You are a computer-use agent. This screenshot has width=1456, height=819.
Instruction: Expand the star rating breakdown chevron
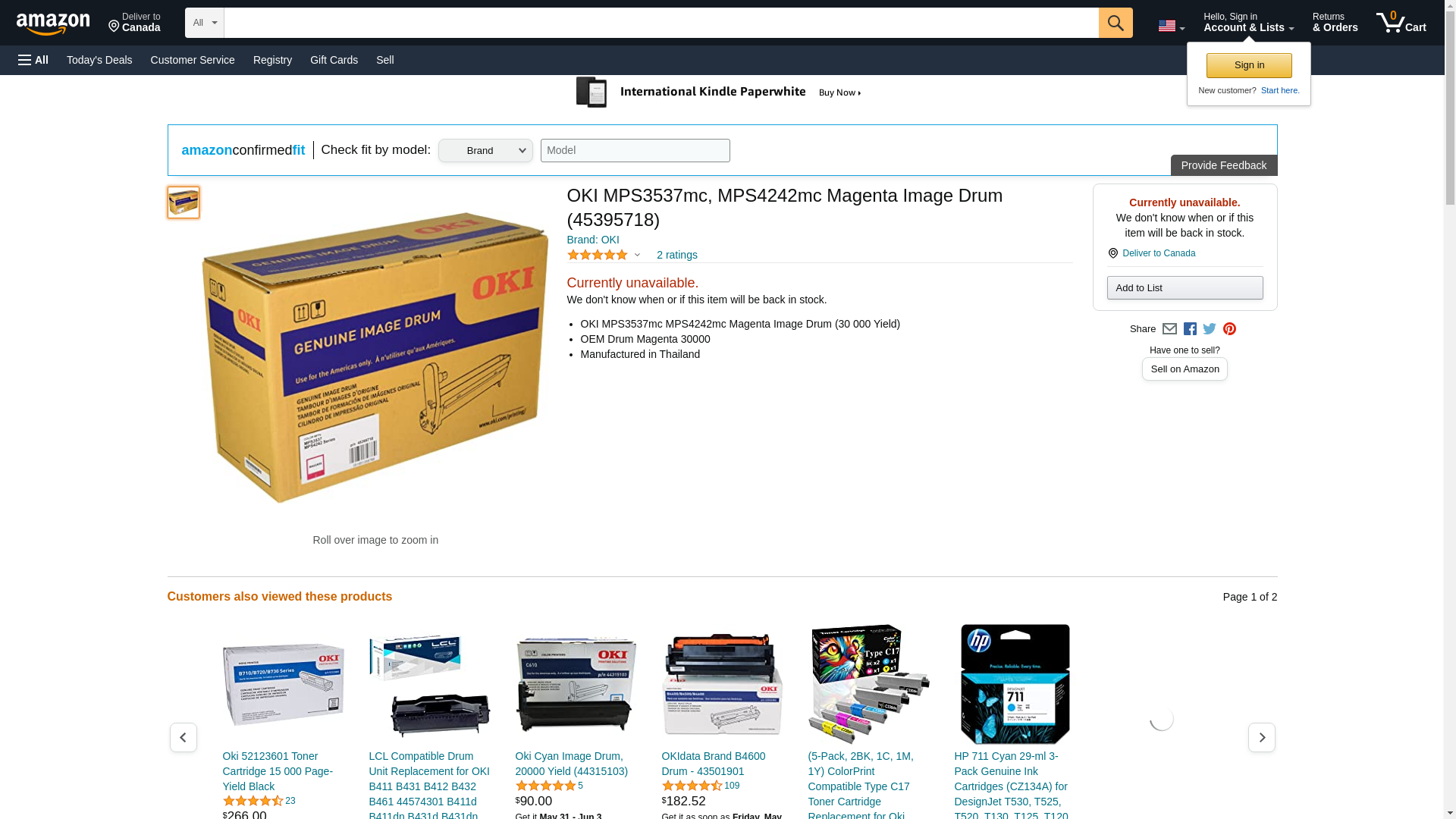tap(637, 256)
